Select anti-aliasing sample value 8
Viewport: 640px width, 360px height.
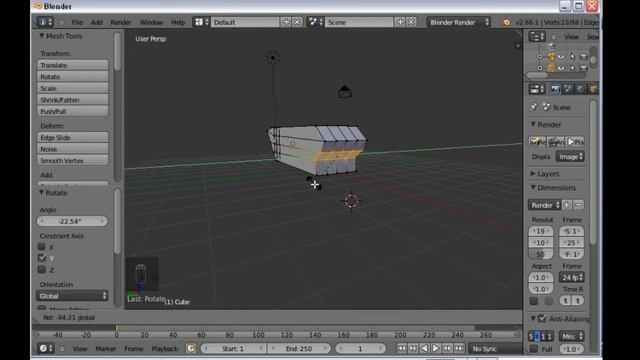click(538, 336)
